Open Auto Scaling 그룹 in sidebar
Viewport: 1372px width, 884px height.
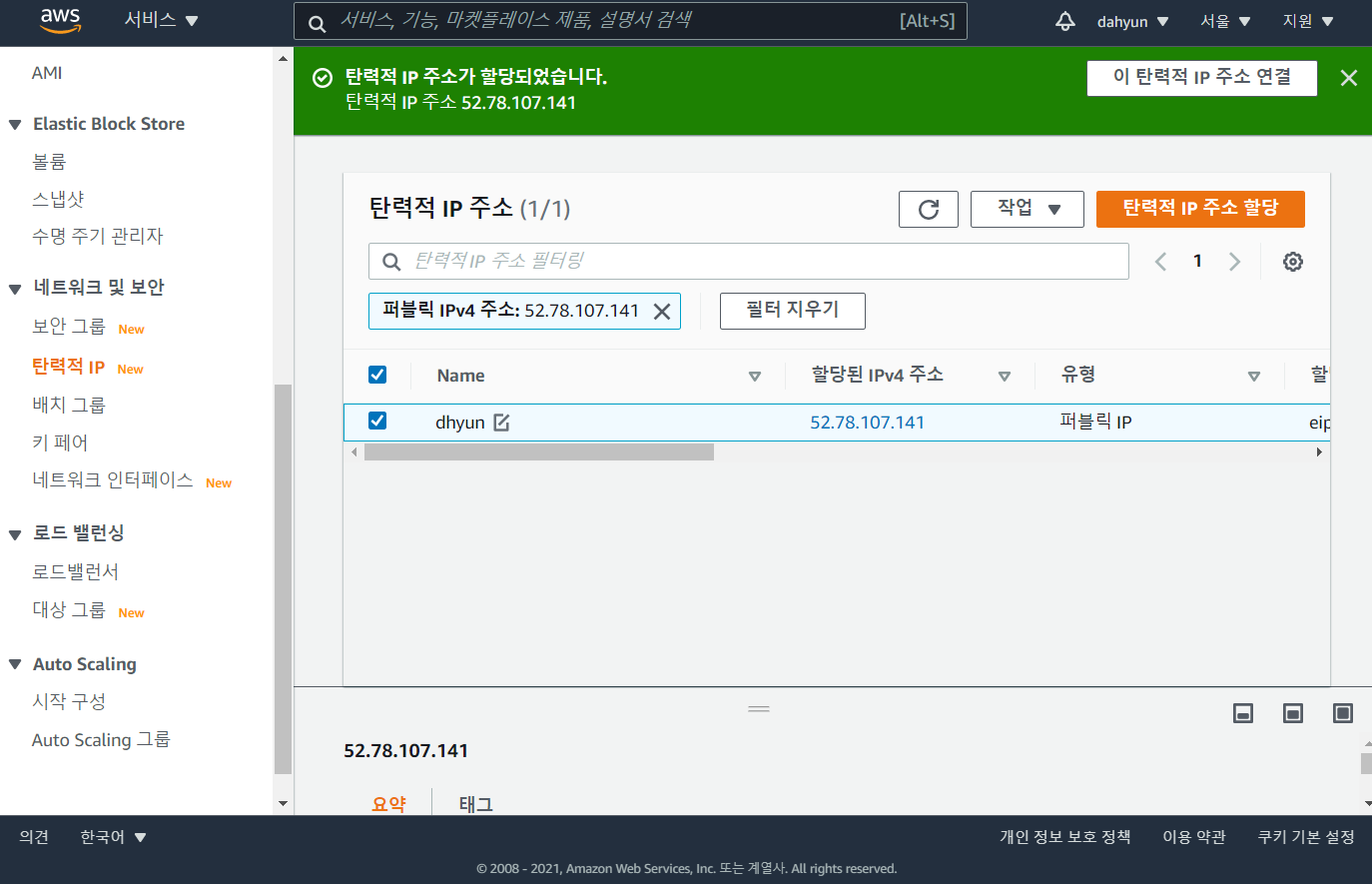tap(101, 740)
